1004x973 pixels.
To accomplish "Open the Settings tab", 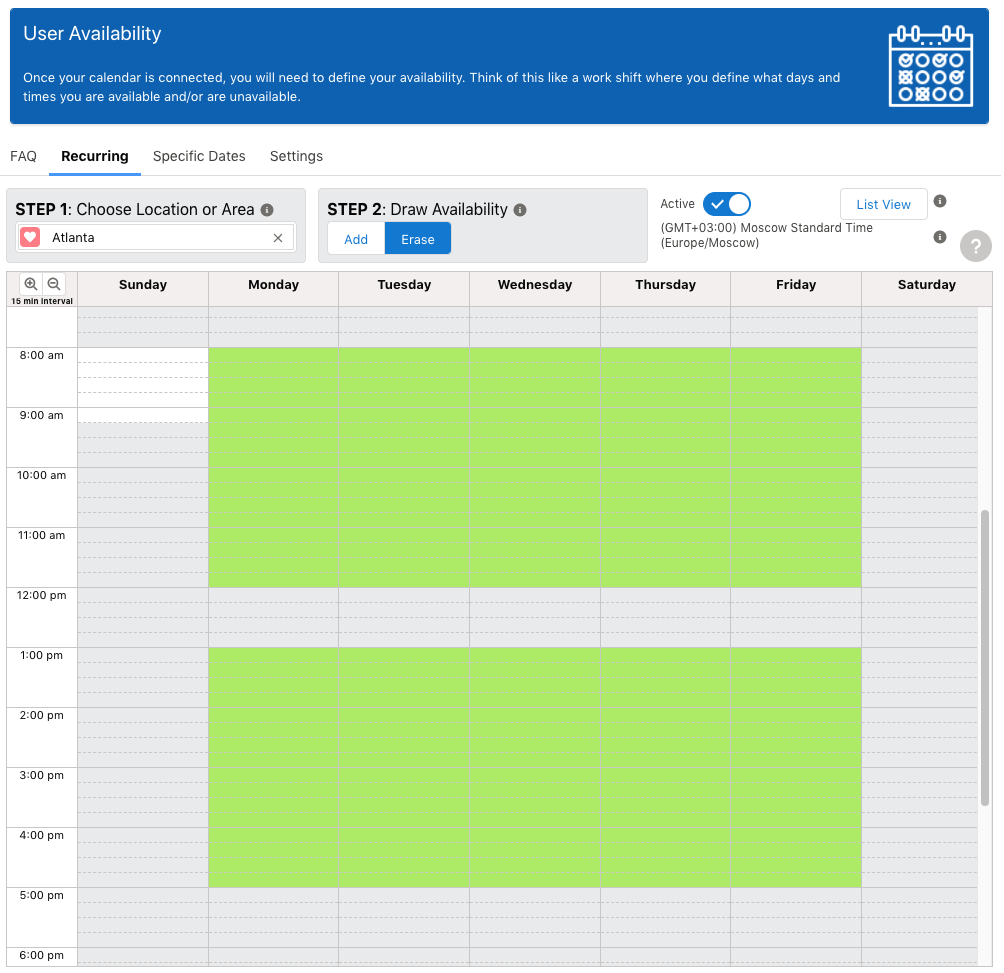I will 296,156.
